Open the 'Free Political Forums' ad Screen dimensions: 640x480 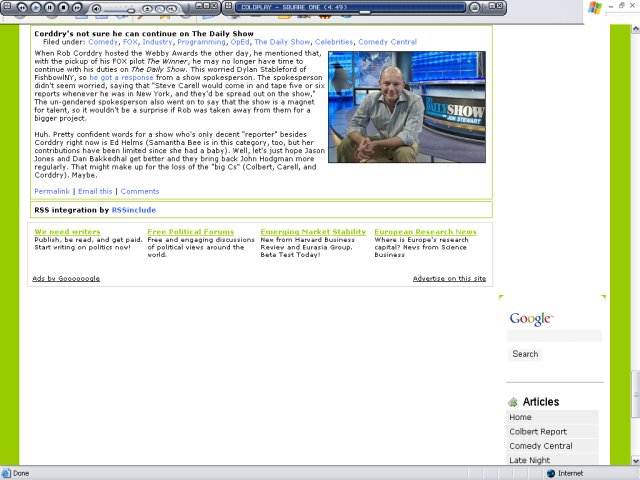pos(191,232)
